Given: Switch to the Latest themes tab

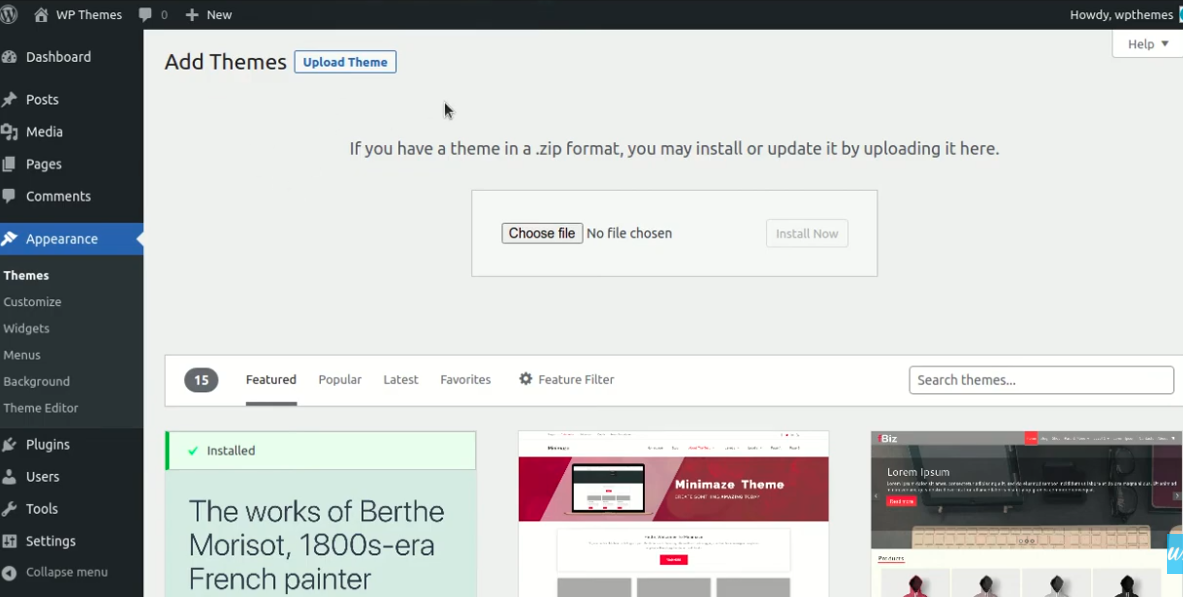Looking at the screenshot, I should [x=401, y=380].
